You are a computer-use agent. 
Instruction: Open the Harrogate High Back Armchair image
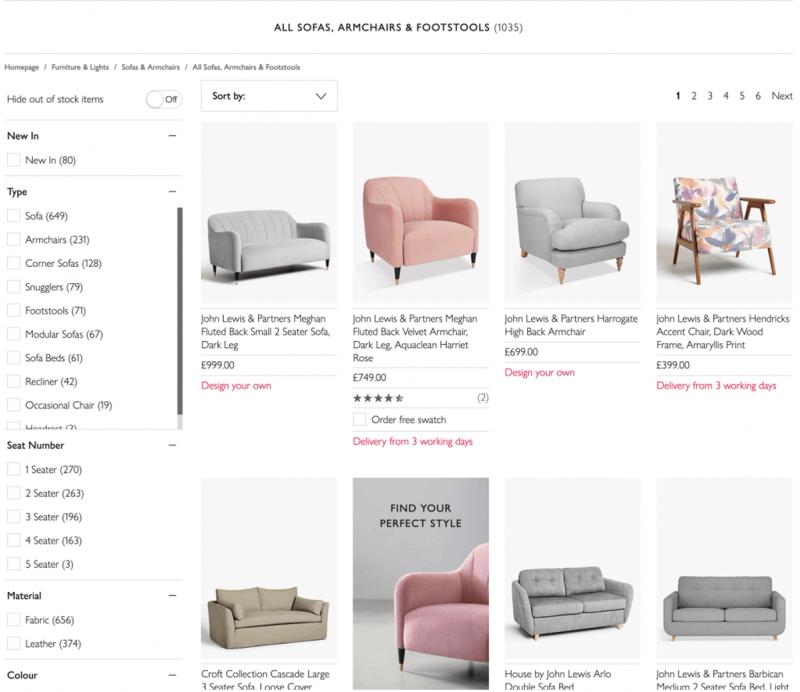(572, 212)
